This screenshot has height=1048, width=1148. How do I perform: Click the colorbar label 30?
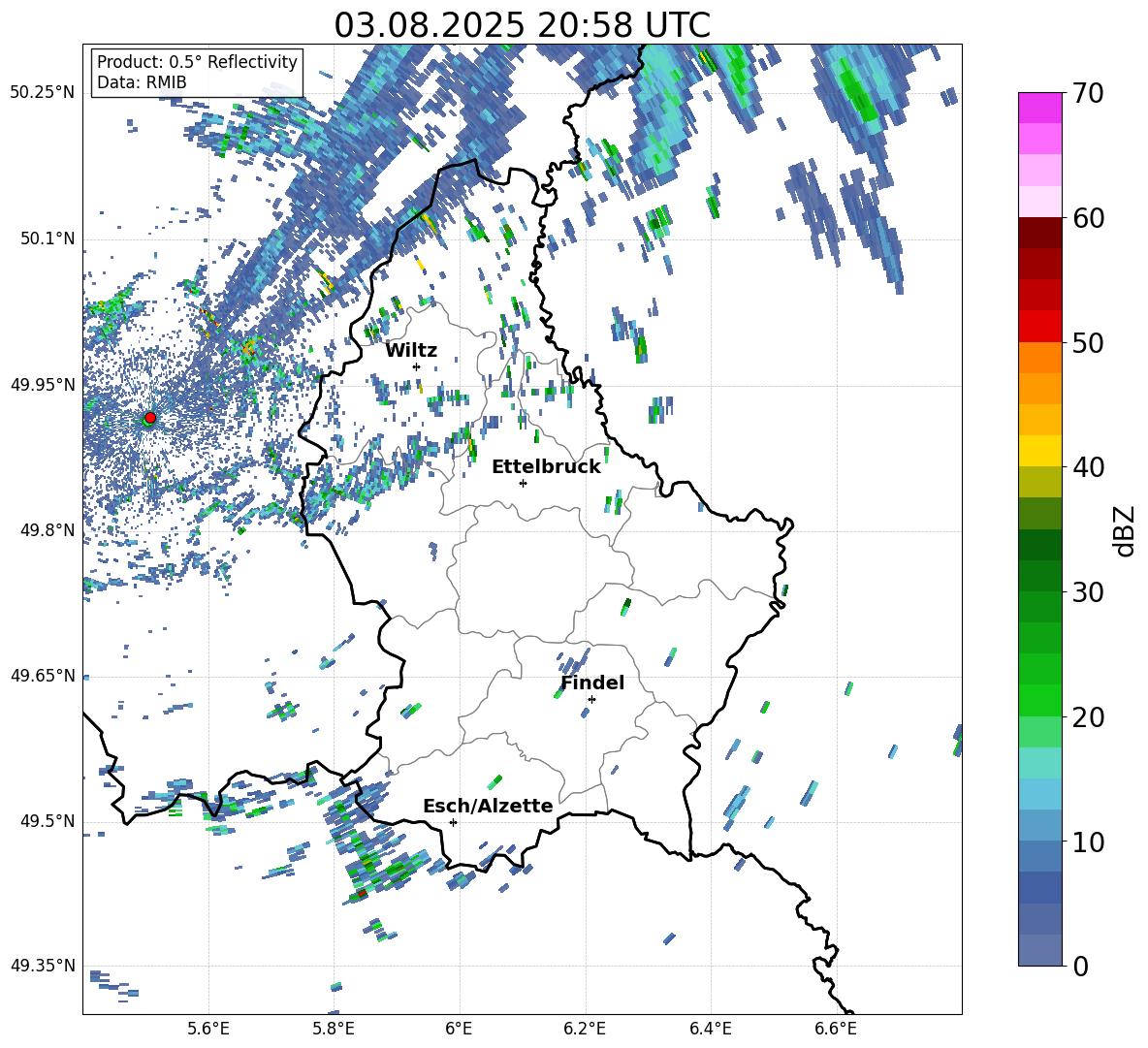1088,592
